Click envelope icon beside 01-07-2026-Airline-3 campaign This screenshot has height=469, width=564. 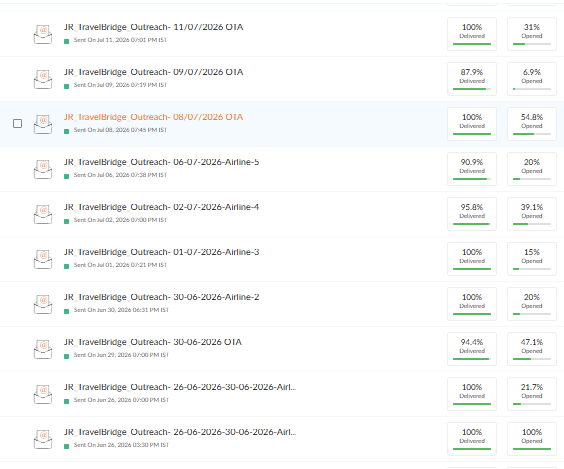click(43, 259)
